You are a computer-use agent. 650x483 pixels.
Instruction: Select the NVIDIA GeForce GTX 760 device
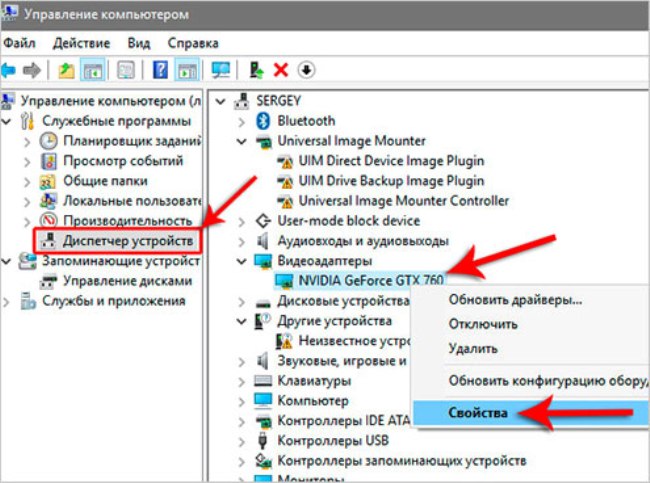tap(372, 281)
